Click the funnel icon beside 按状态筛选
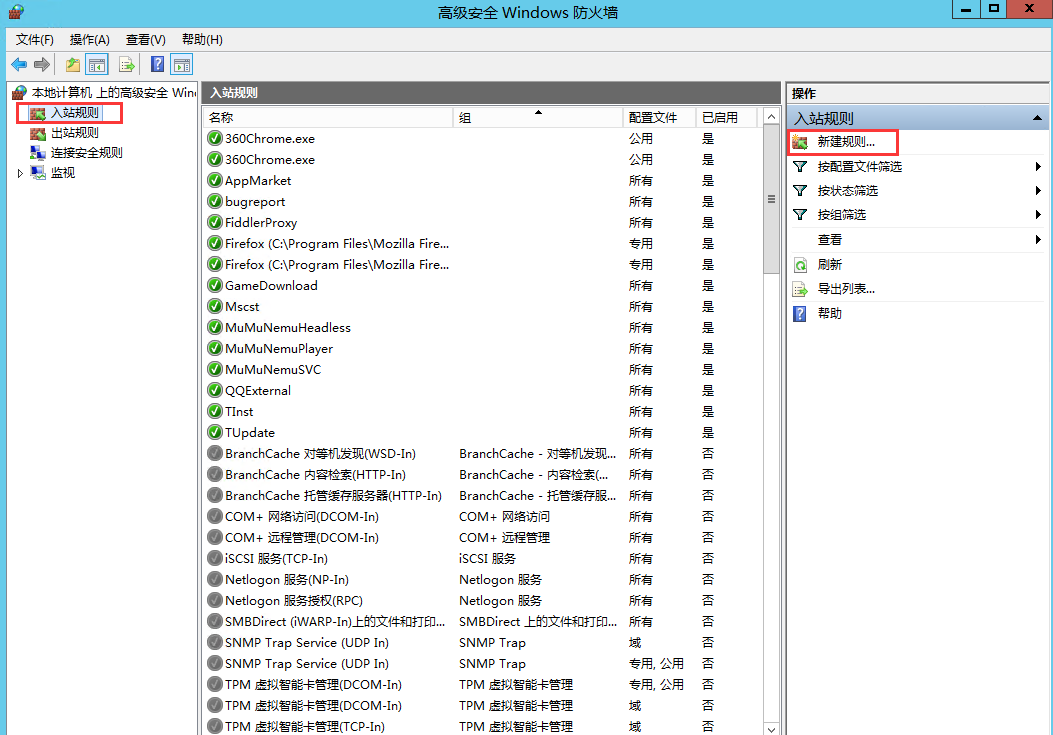The width and height of the screenshot is (1053, 735). coord(800,191)
